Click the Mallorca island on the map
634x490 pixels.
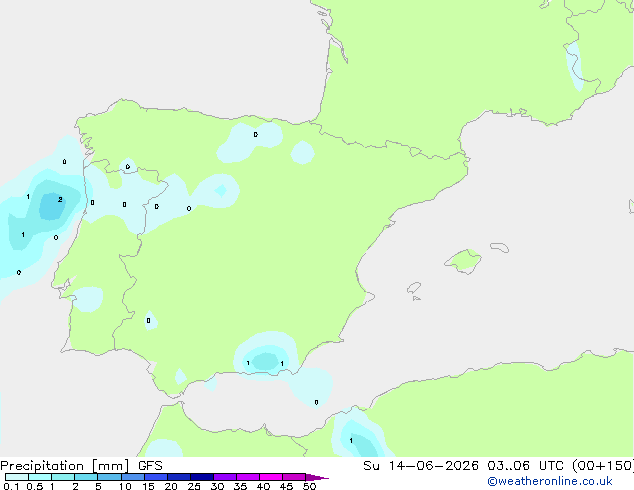463,261
